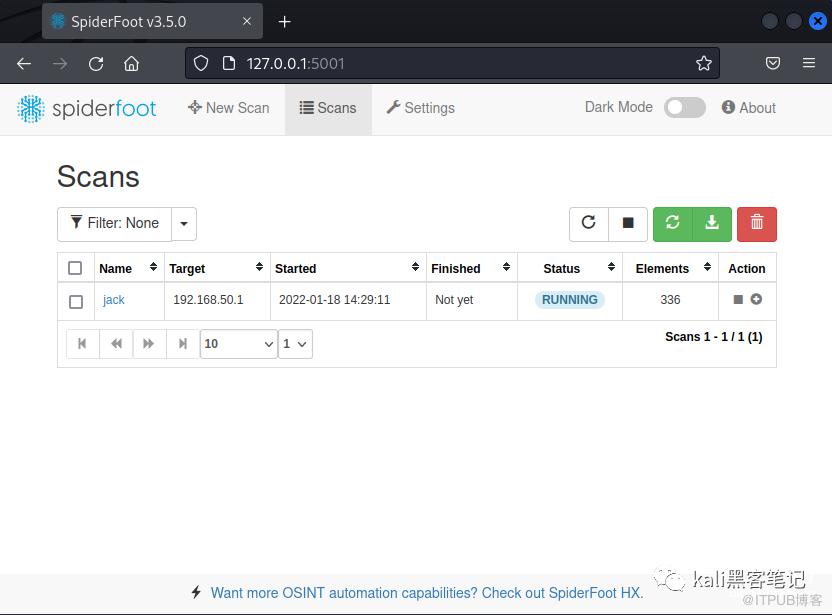Check the select-all checkbox in table header

75,268
